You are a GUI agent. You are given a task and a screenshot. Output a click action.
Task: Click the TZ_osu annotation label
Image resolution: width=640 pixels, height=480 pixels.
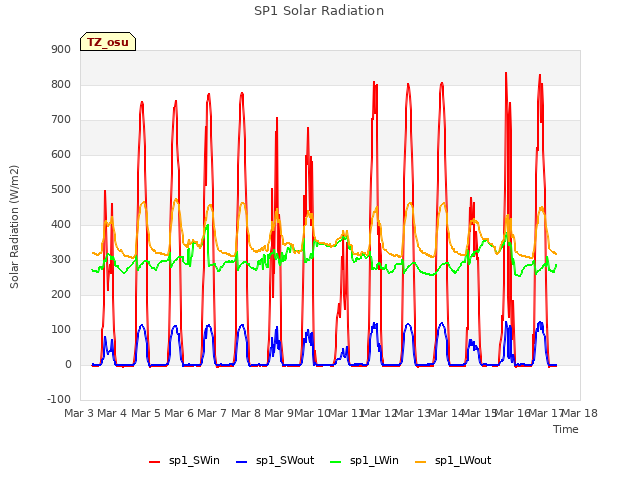click(x=108, y=42)
